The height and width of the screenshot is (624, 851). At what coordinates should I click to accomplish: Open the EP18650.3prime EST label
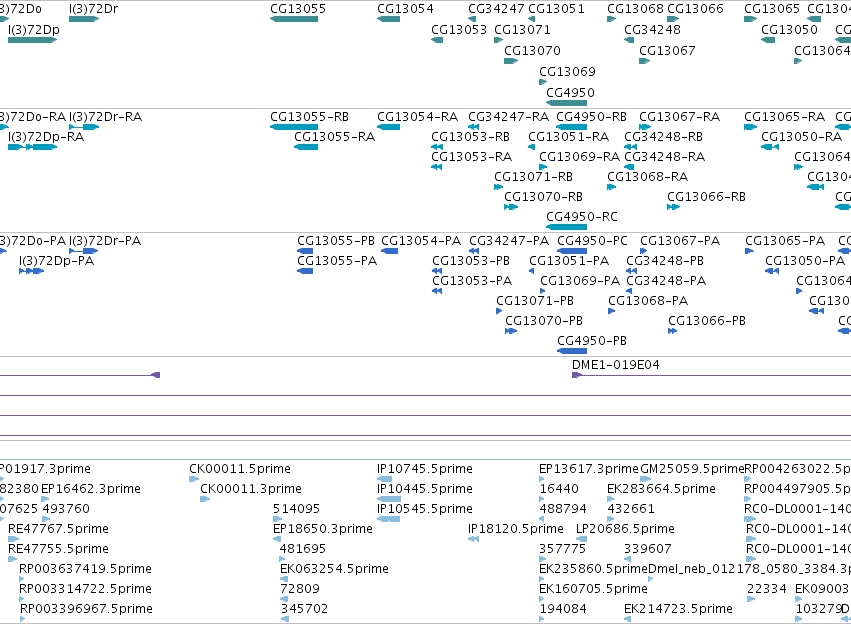click(x=323, y=529)
